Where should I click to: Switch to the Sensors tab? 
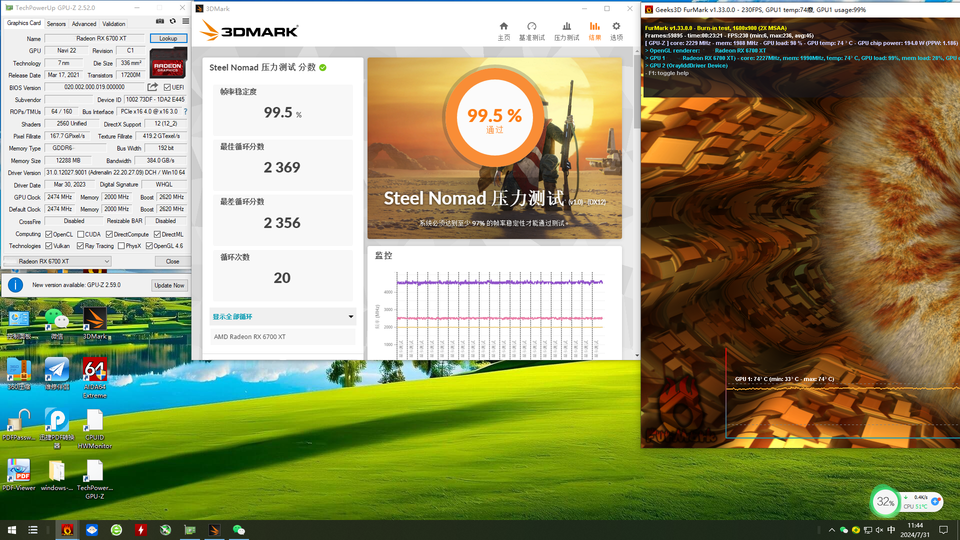56,24
